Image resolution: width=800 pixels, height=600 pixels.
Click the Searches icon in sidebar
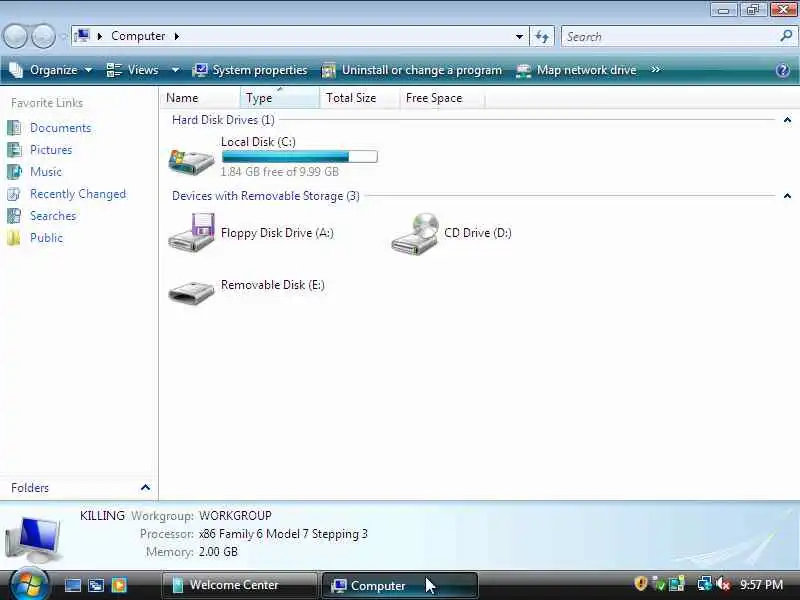14,216
